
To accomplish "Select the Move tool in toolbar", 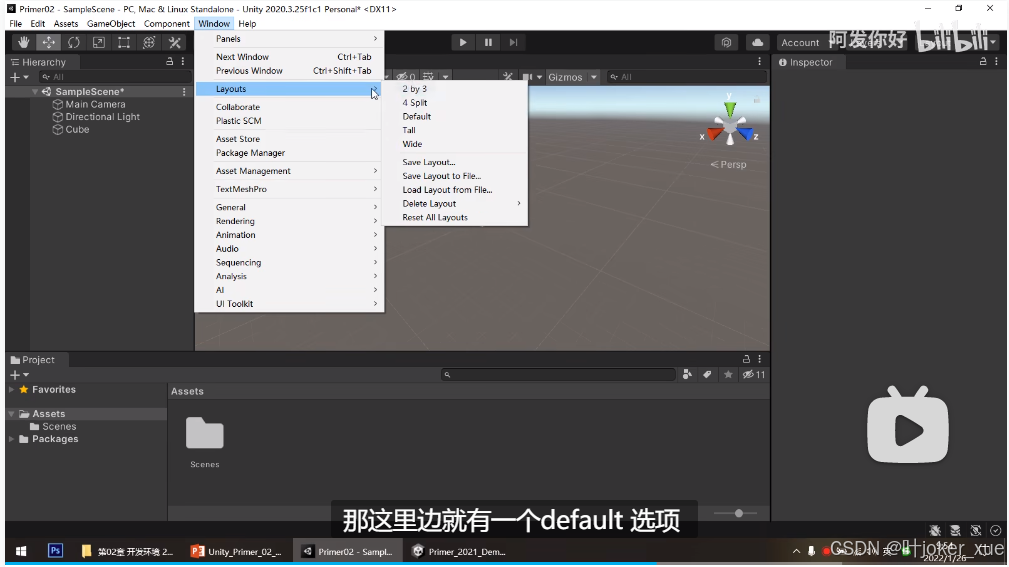I will pyautogui.click(x=49, y=42).
